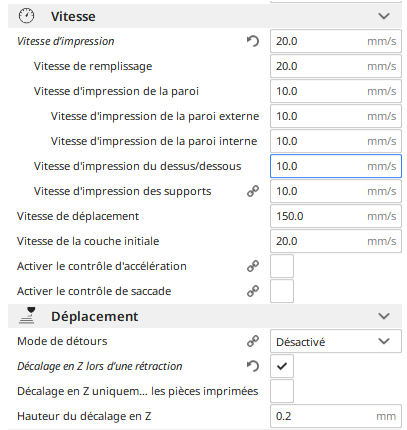Click link icon next to Mode de détours
Screen dimensions: 407x430
[253, 341]
